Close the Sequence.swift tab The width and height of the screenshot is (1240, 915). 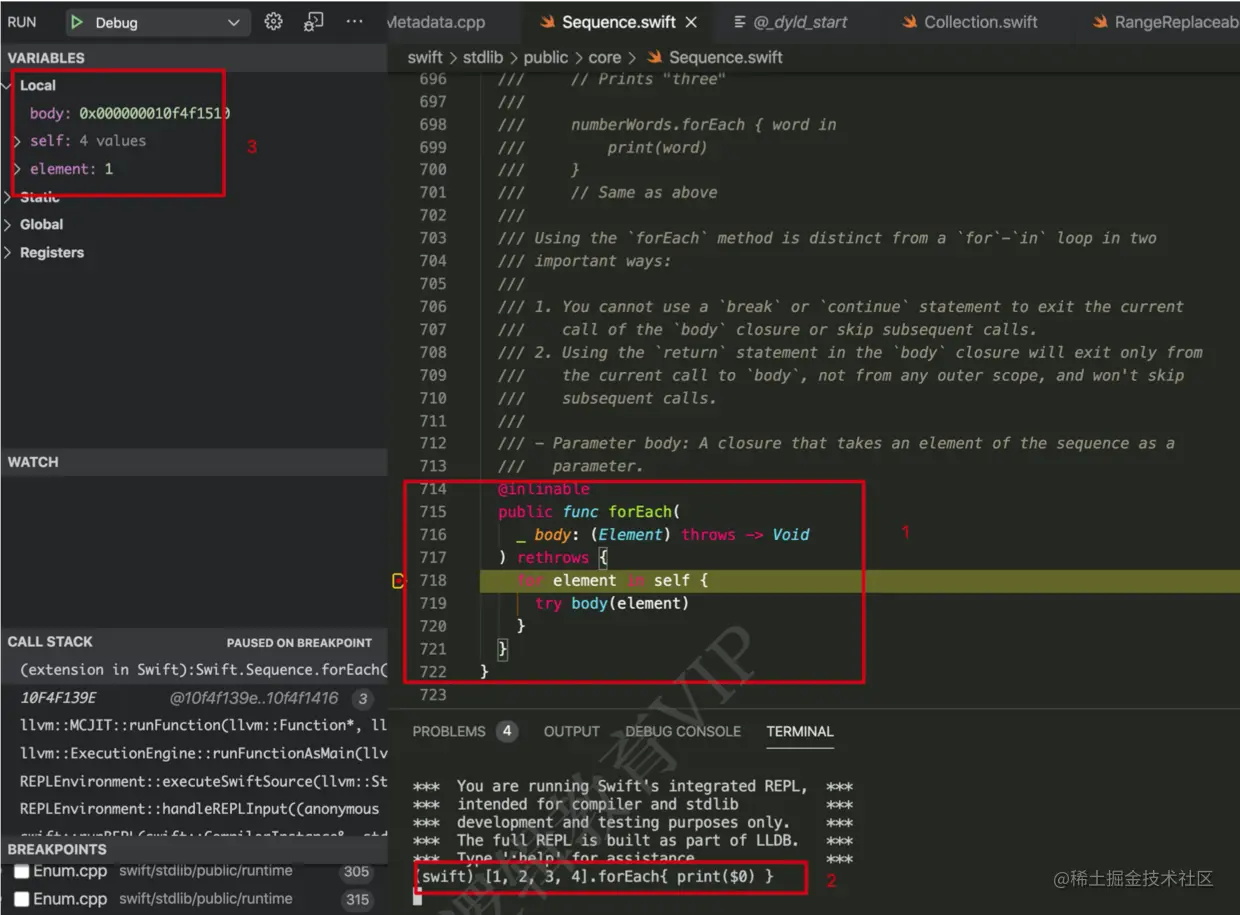(x=692, y=22)
